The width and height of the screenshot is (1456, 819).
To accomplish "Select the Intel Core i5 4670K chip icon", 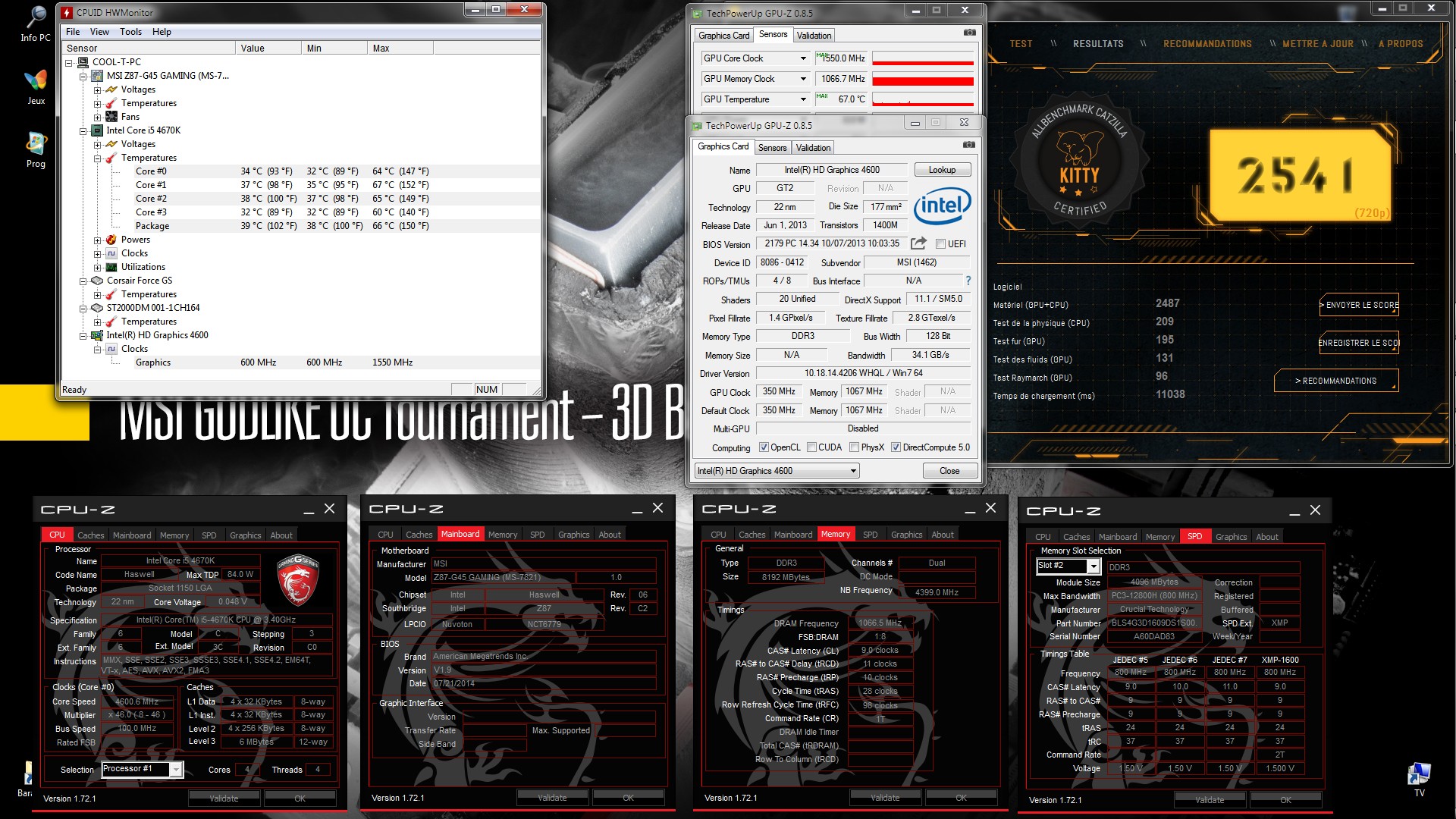I will coord(97,130).
